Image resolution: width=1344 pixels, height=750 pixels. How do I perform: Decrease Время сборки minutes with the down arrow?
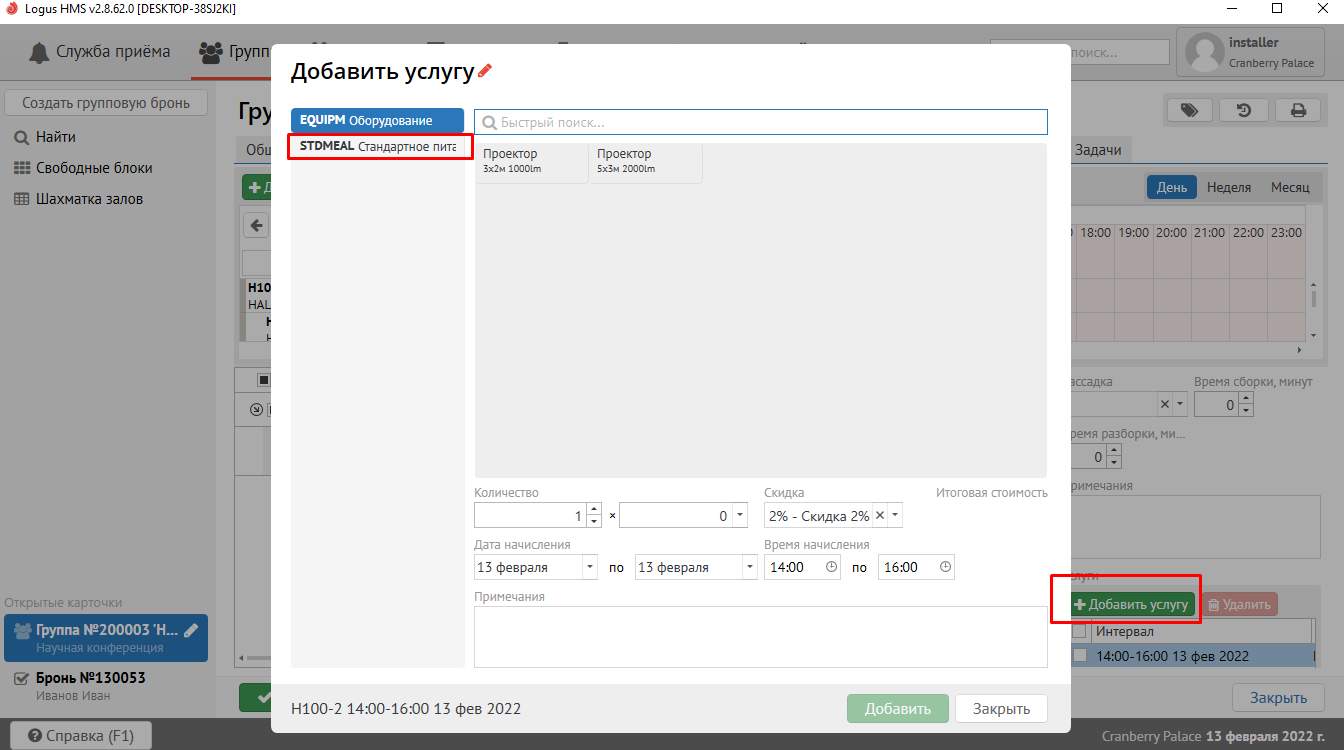[1245, 411]
